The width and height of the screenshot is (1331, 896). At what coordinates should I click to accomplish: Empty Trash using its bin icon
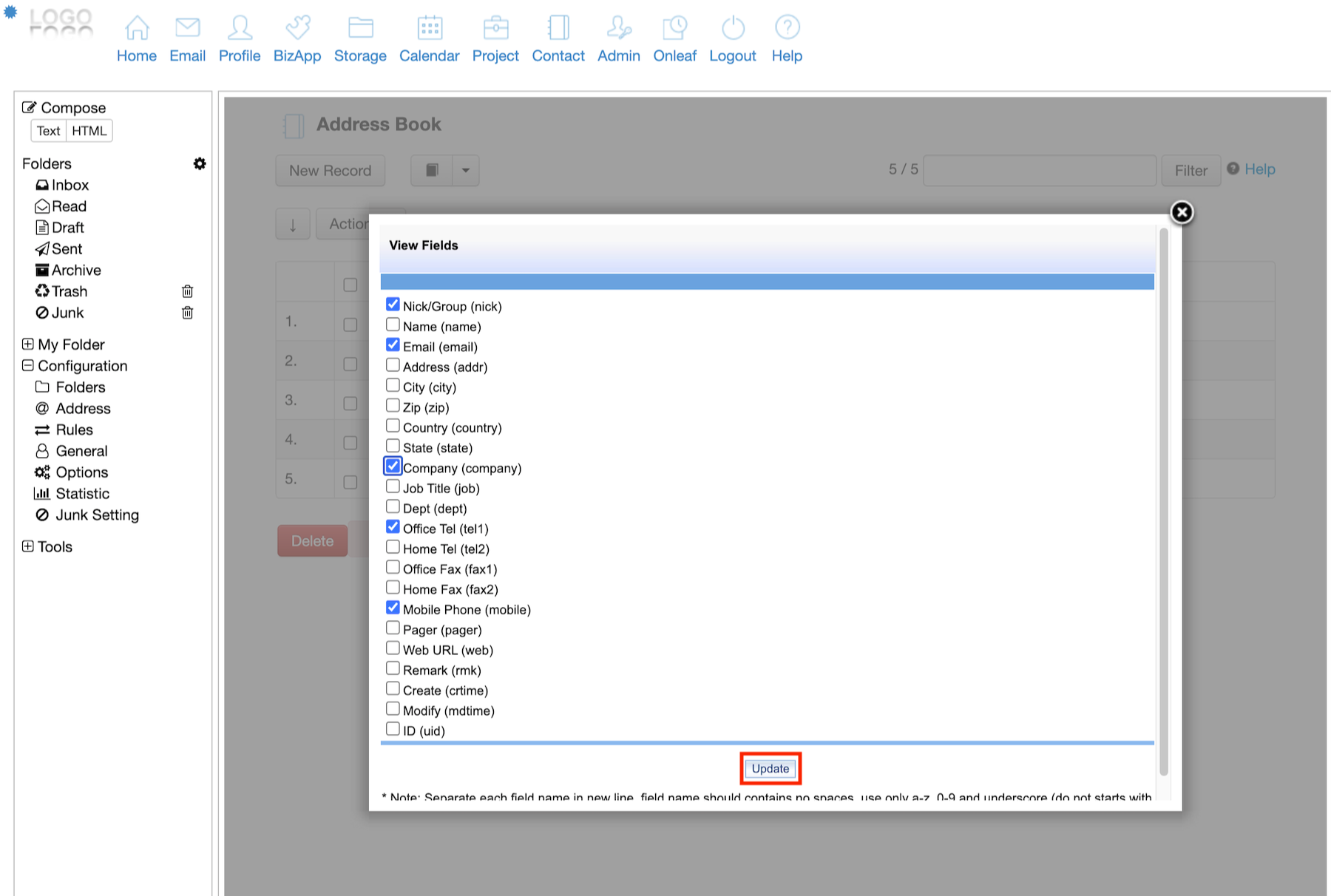coord(188,291)
